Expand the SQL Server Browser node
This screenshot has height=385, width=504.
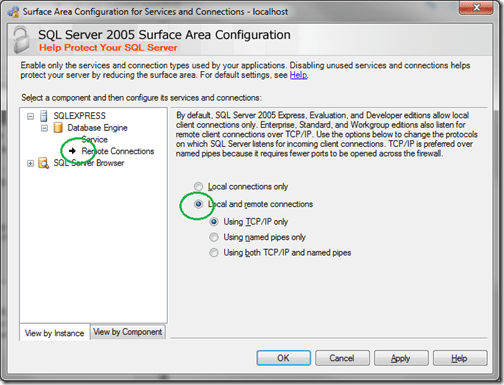[x=30, y=163]
